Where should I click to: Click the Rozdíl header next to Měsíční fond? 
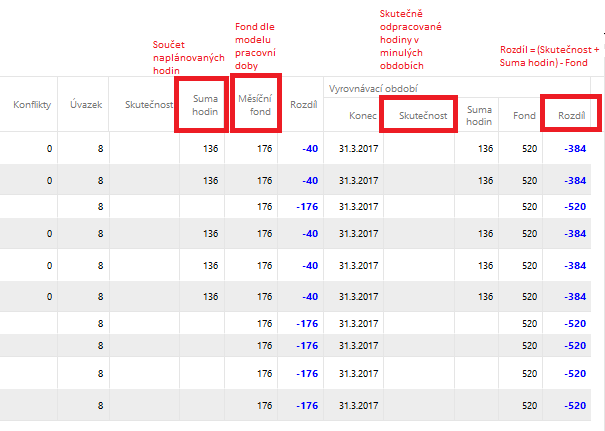(304, 105)
